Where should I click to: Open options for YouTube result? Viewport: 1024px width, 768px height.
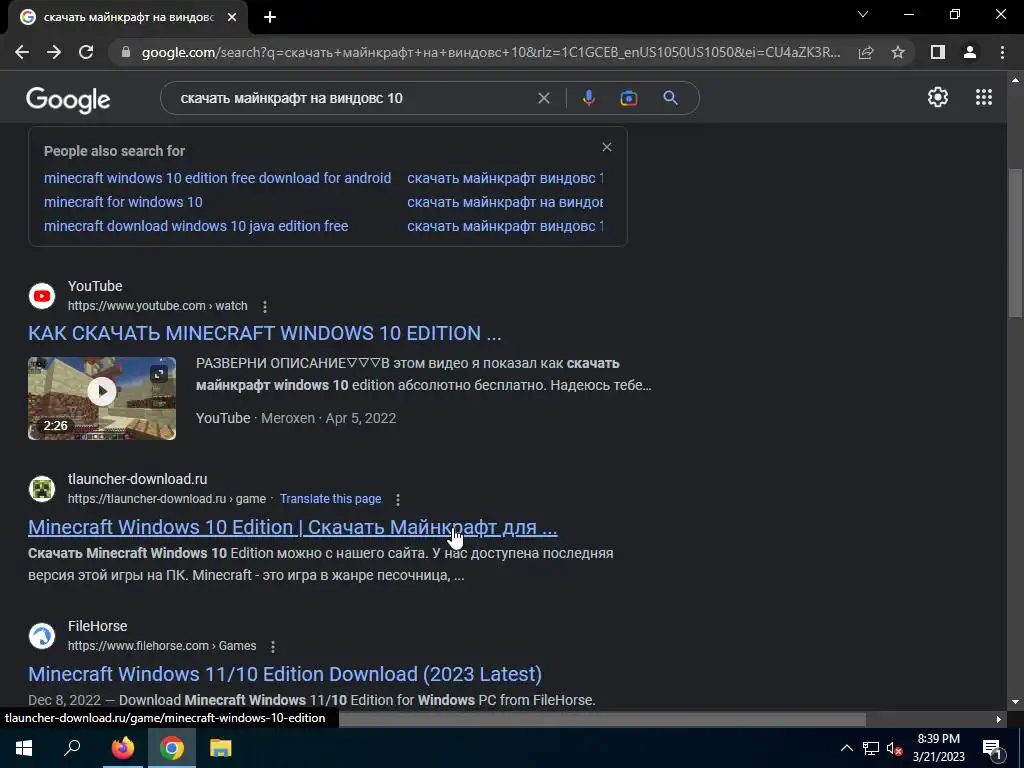(264, 306)
